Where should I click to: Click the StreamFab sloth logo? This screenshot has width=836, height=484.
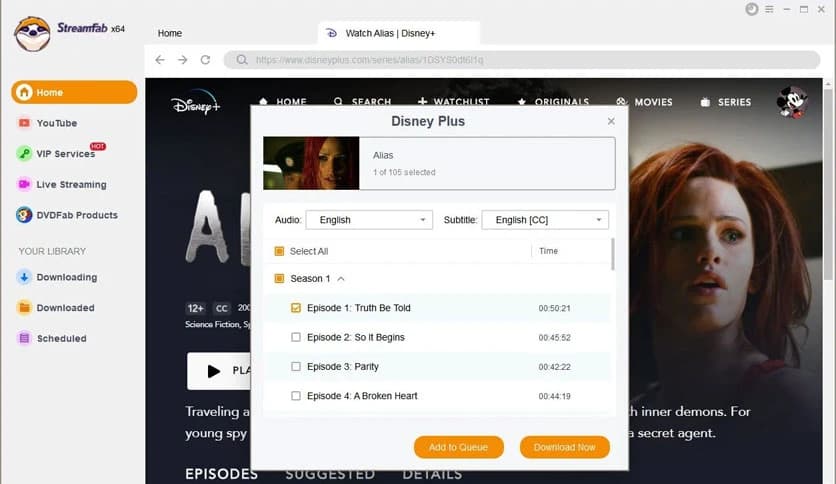[33, 33]
